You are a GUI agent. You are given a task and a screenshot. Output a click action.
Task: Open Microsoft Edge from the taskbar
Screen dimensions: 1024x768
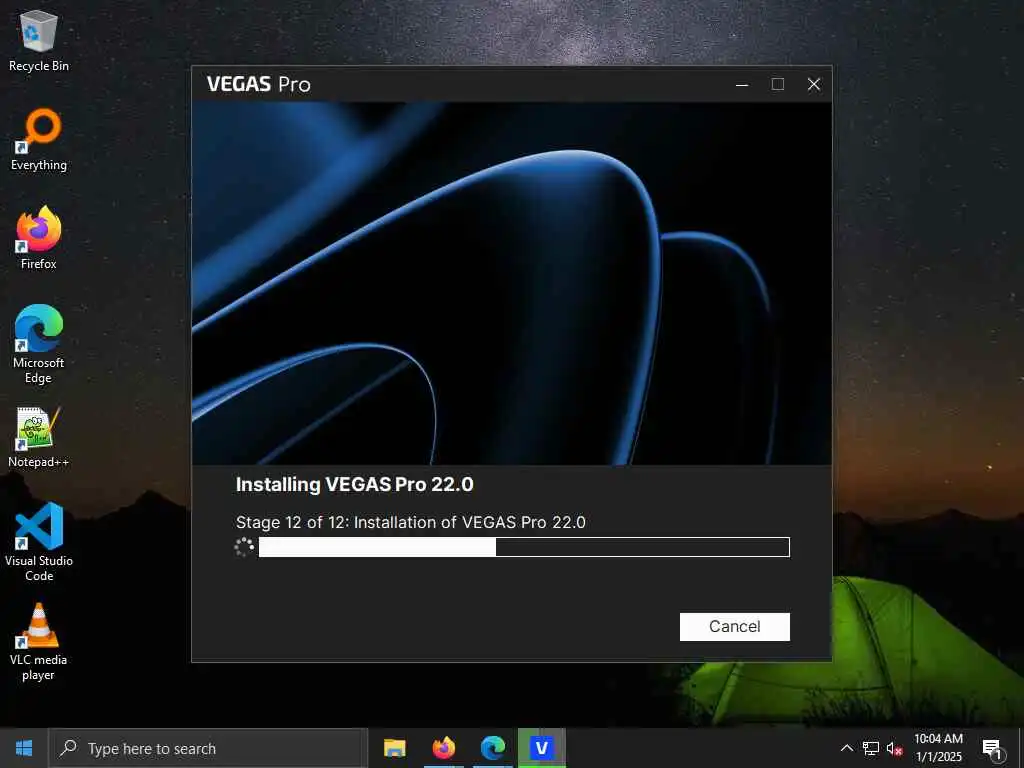[x=492, y=748]
